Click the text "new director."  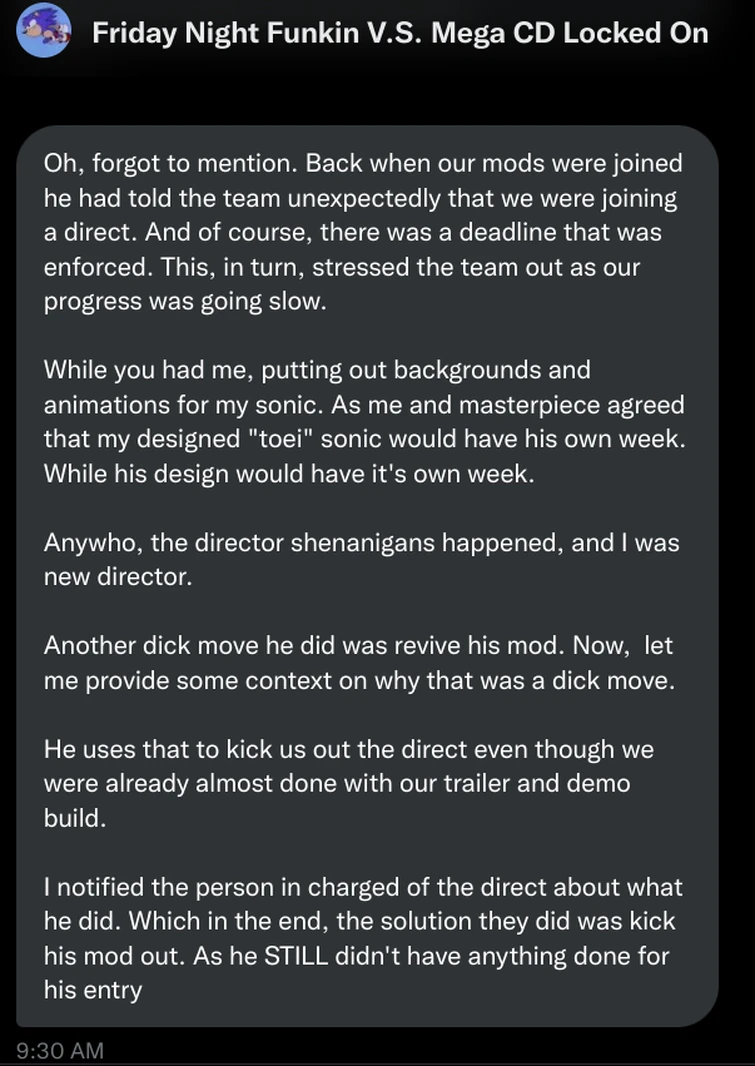(118, 577)
